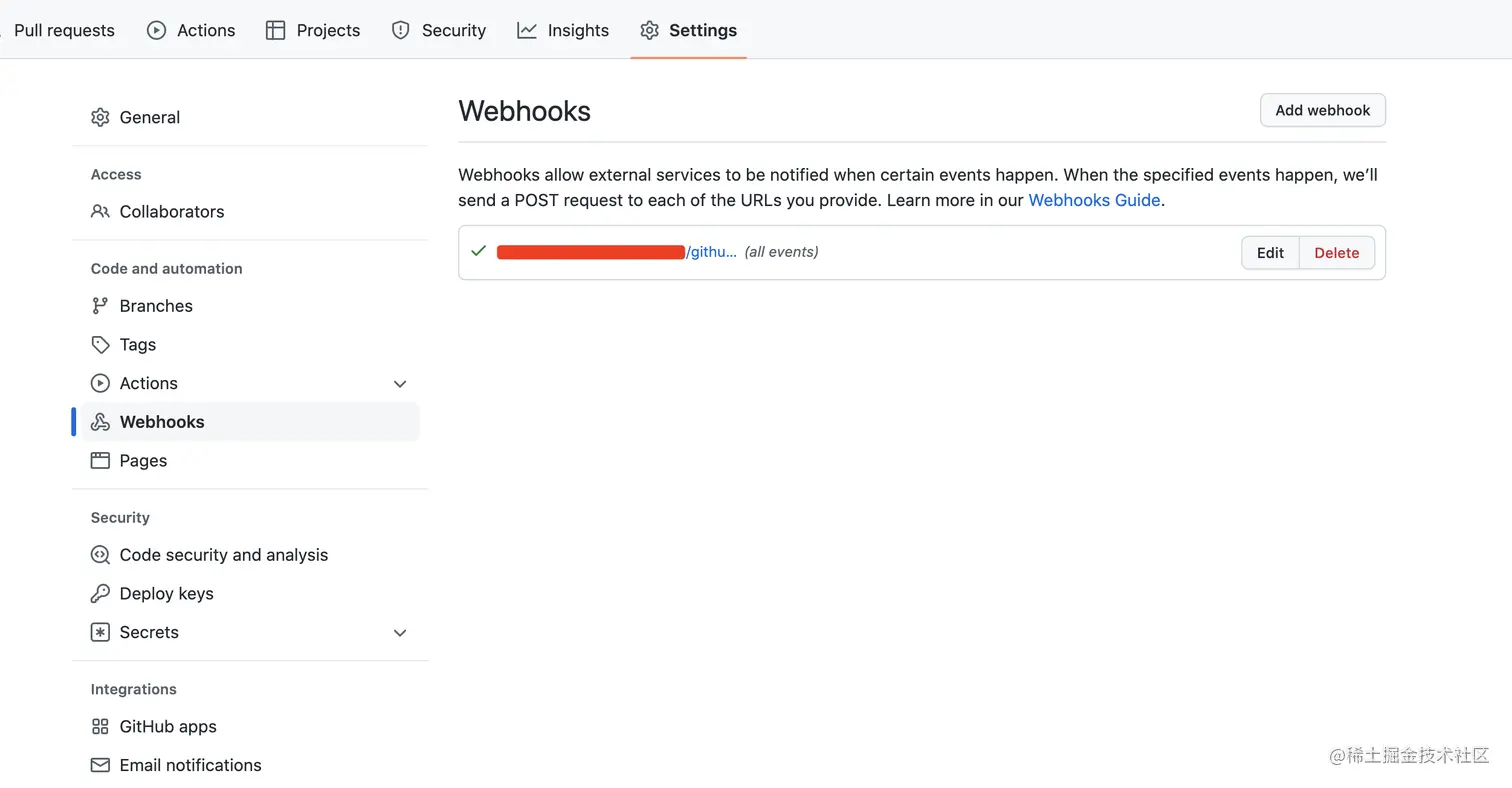Screen dimensions: 1512x788
Task: Delete the listed webhook
Action: [x=1336, y=252]
